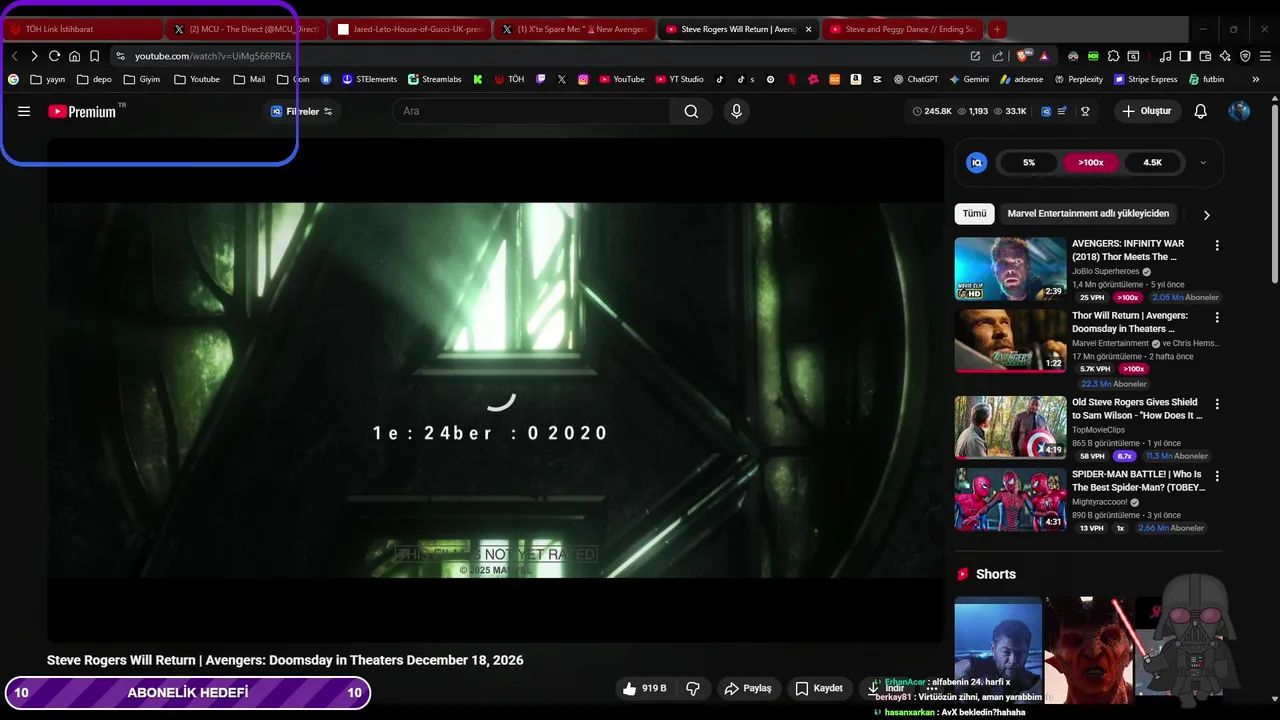Open the Netflix bookmark icon

[x=792, y=79]
